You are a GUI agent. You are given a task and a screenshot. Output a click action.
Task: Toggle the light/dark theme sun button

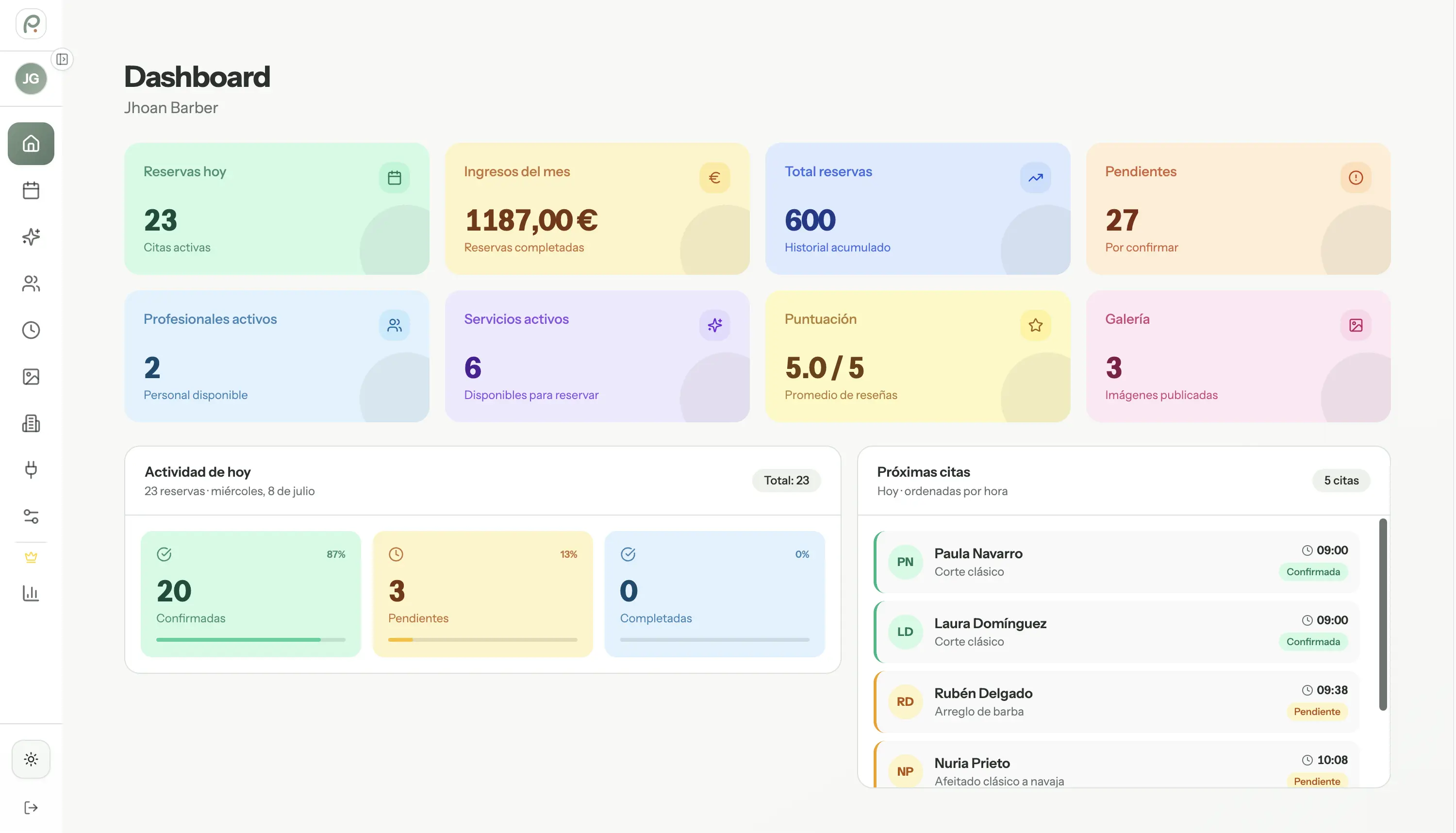(x=31, y=760)
